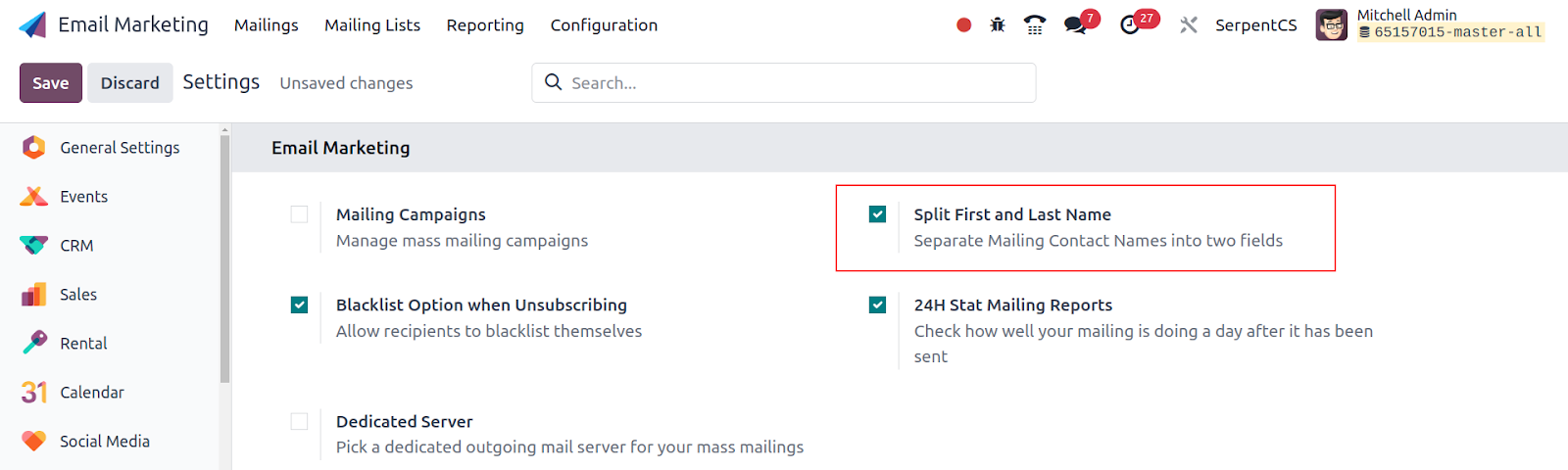Uncheck Split First and Last Name
The height and width of the screenshot is (470, 1568).
tap(878, 214)
